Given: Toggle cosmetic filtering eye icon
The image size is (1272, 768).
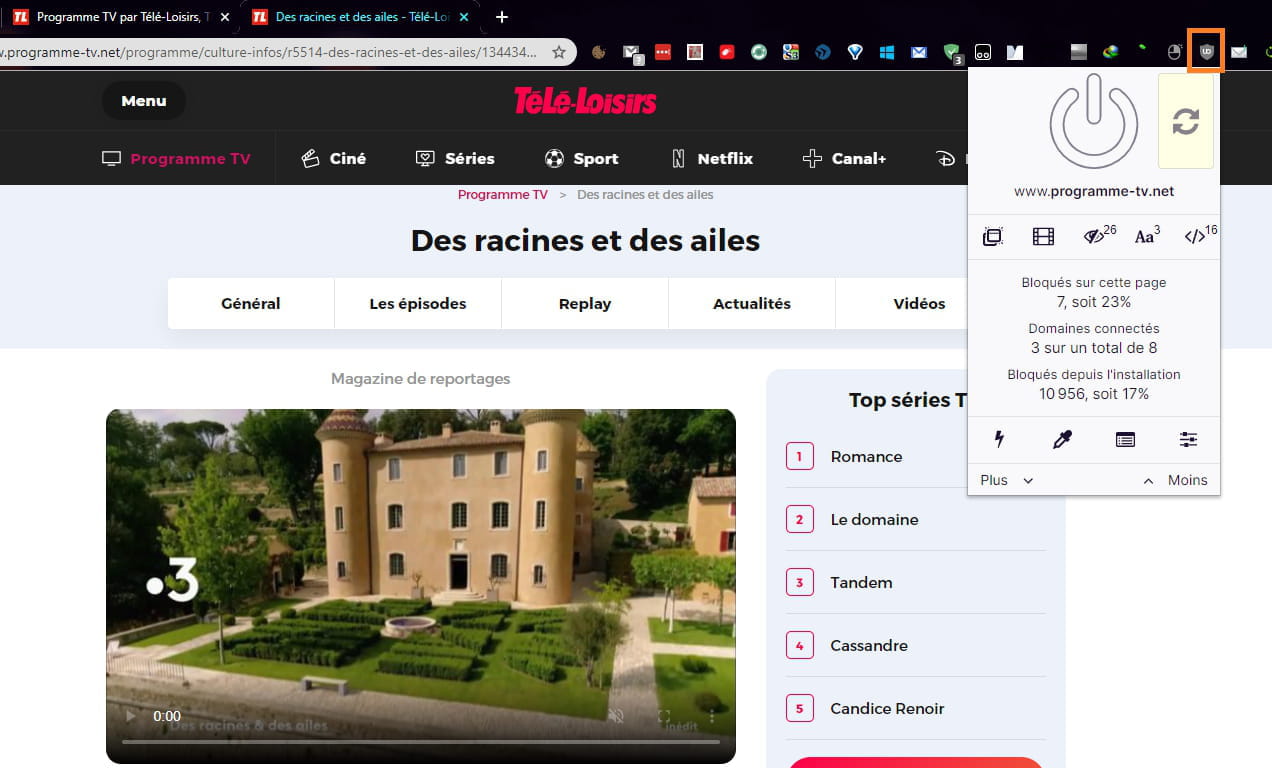Looking at the screenshot, I should [x=1097, y=237].
